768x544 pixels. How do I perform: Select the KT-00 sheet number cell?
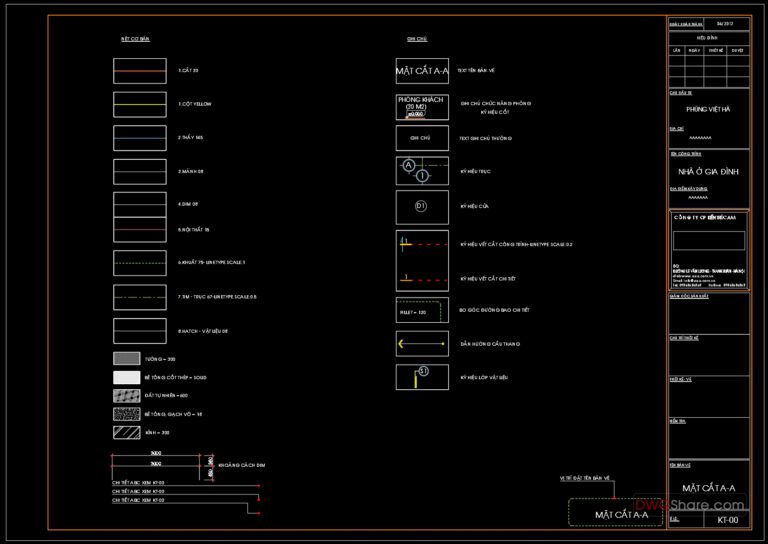(x=727, y=520)
